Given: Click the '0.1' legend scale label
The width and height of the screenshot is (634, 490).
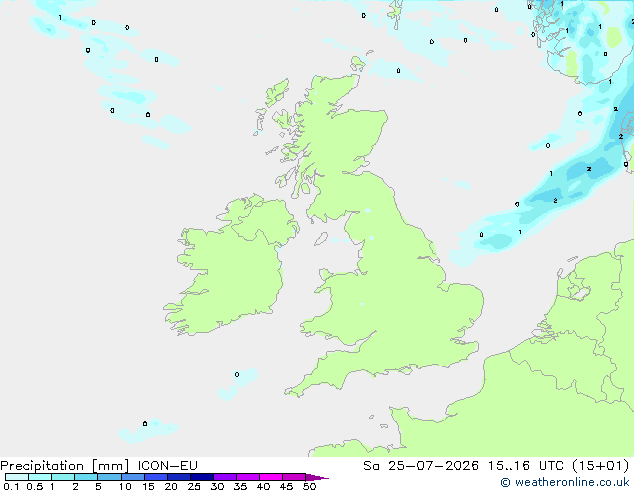Looking at the screenshot, I should [x=11, y=486].
